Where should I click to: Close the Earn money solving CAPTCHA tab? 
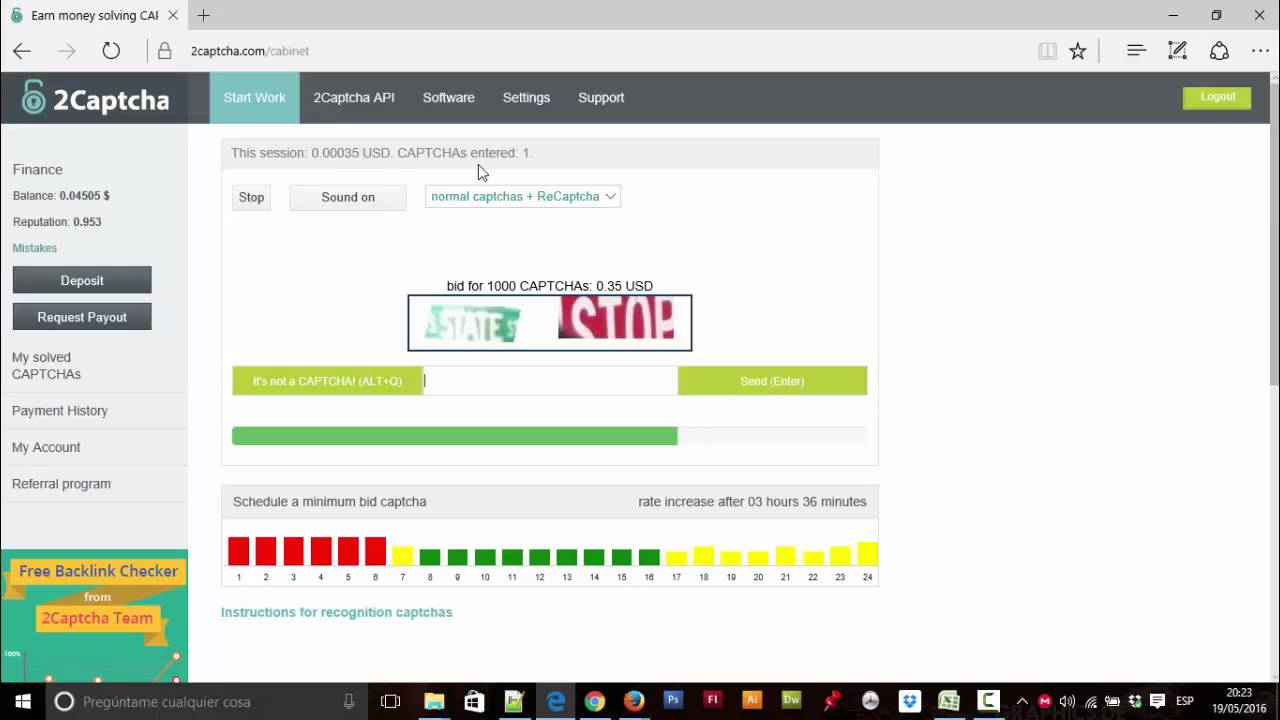coord(173,15)
